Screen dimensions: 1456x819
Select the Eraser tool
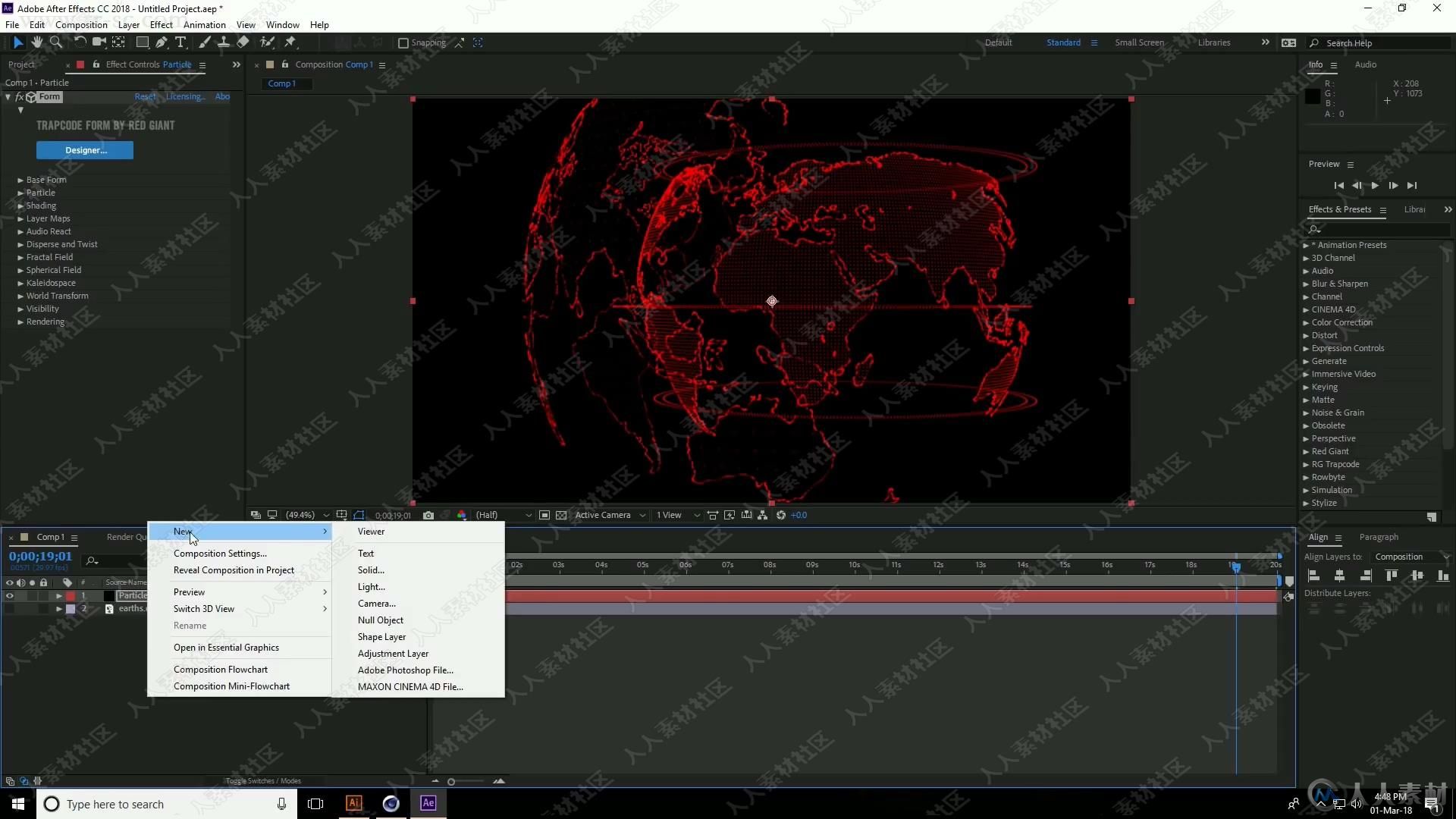(243, 42)
